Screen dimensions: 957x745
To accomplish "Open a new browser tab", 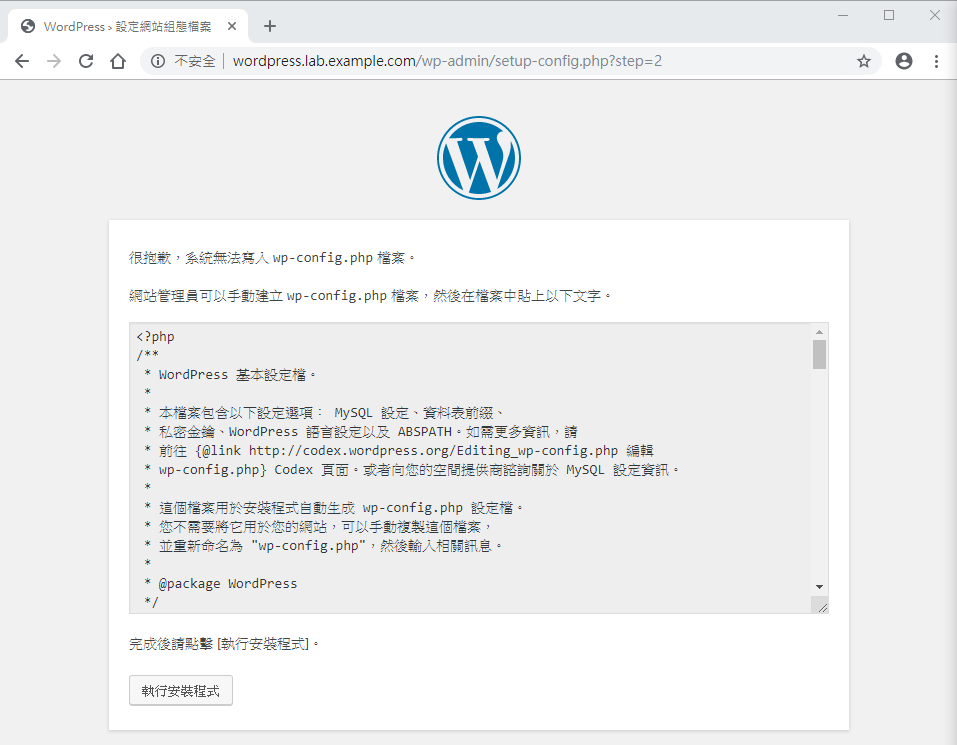I will click(270, 26).
